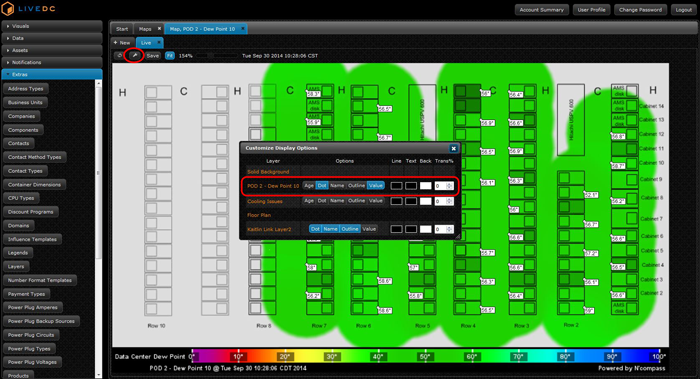Image resolution: width=700 pixels, height=379 pixels.
Task: Click the Save button in map toolbar
Action: click(x=153, y=56)
